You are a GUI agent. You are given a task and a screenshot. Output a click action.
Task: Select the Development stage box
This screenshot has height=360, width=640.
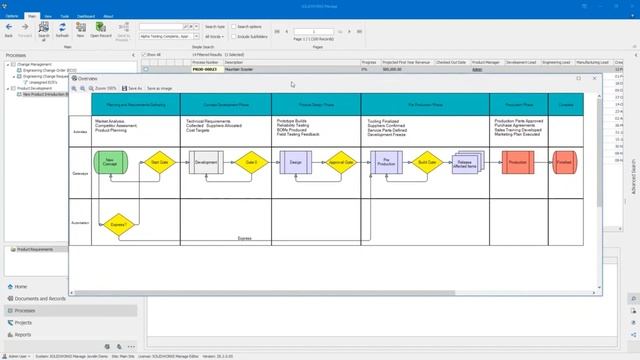(206, 162)
